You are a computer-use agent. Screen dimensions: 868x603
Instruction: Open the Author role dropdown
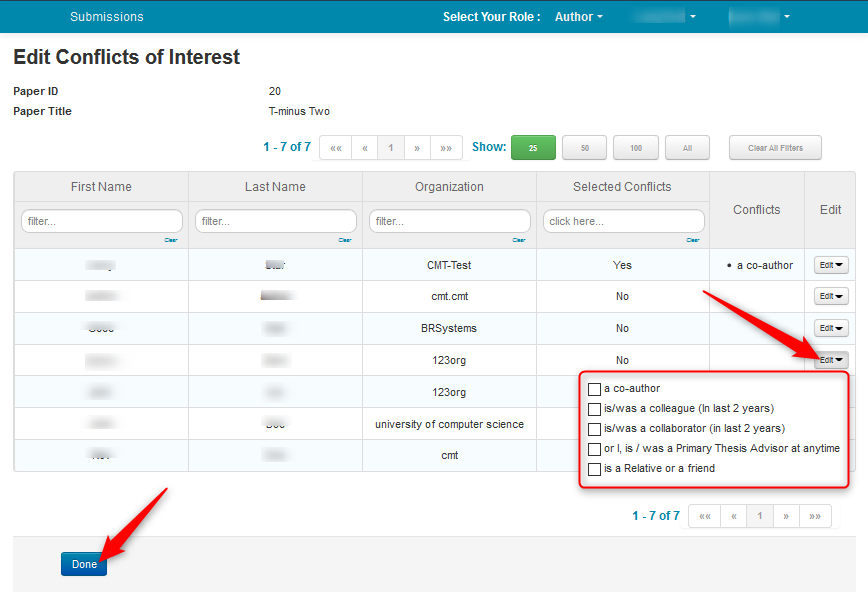pos(579,17)
